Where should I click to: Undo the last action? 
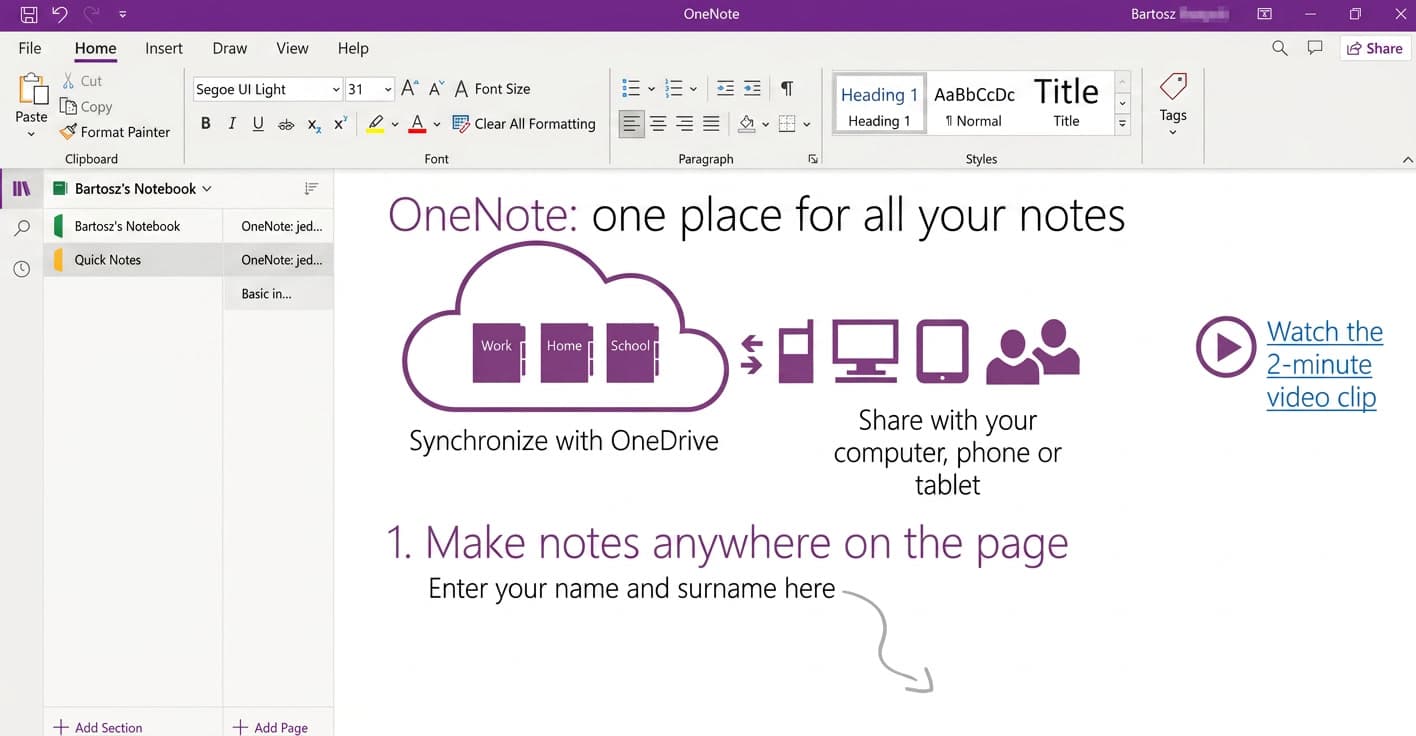[60, 14]
